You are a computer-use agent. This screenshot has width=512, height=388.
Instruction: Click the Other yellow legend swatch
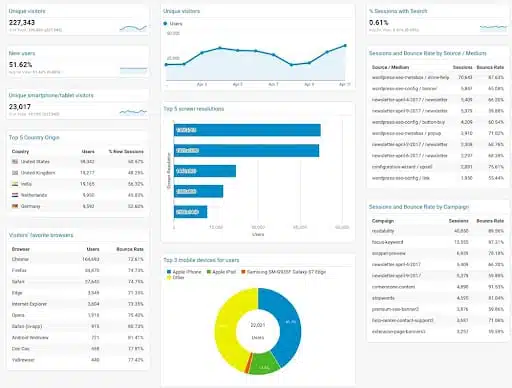tap(169, 277)
